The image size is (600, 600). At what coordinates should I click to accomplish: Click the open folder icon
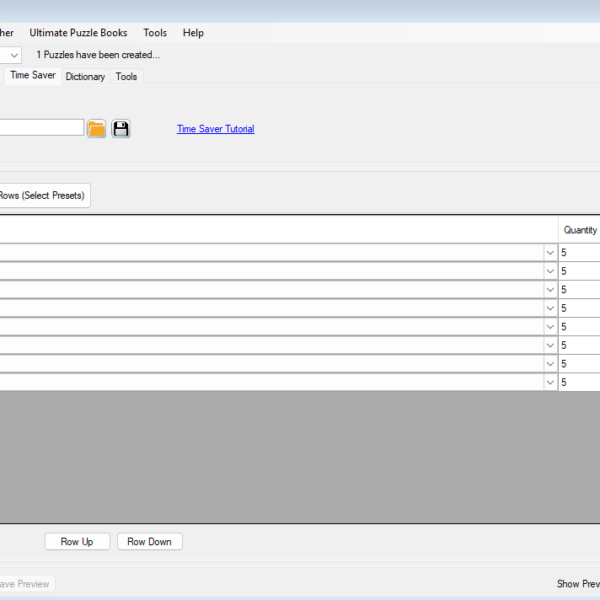pyautogui.click(x=96, y=129)
